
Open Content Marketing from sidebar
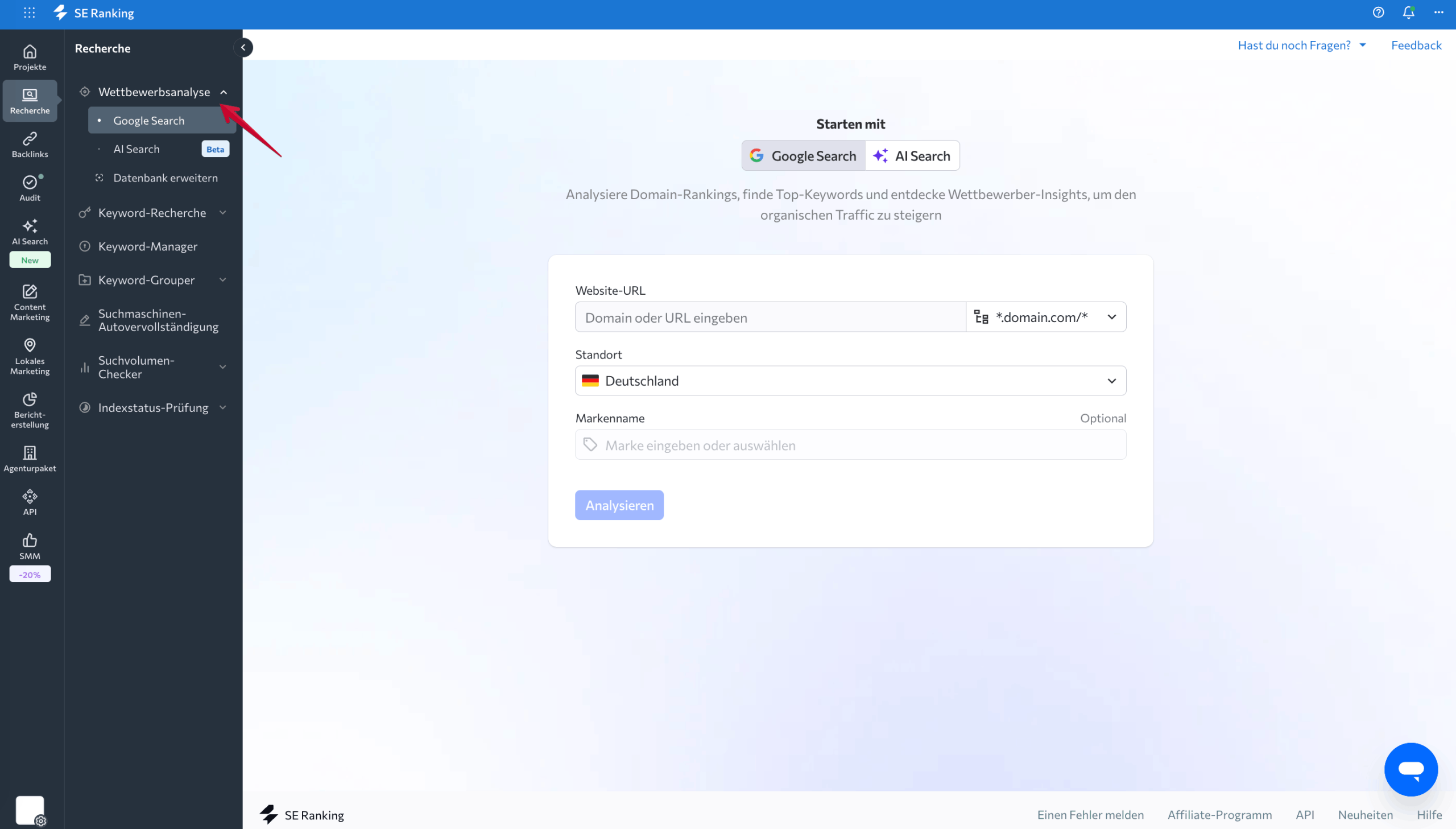click(x=30, y=302)
